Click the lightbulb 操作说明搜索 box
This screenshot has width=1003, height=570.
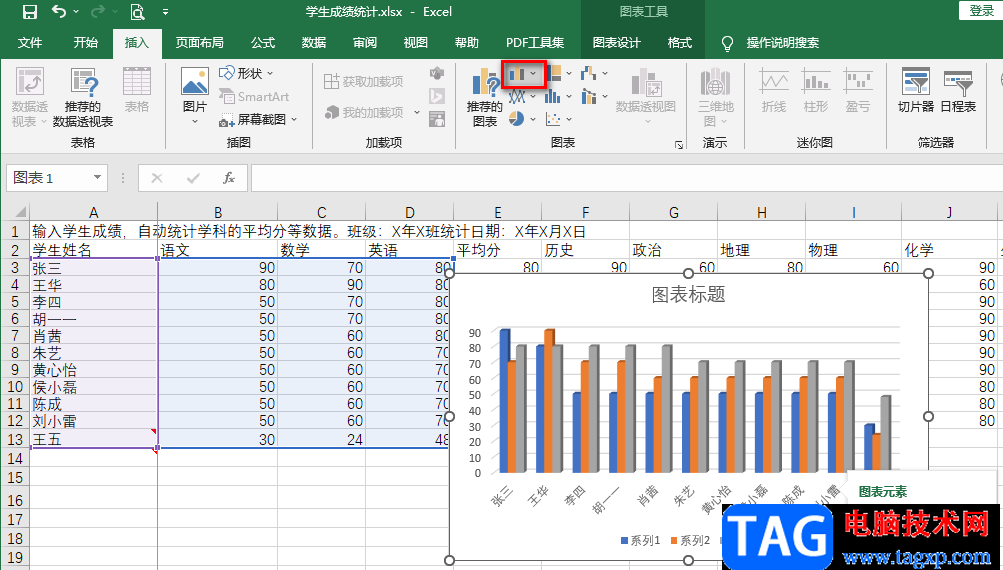[771, 43]
